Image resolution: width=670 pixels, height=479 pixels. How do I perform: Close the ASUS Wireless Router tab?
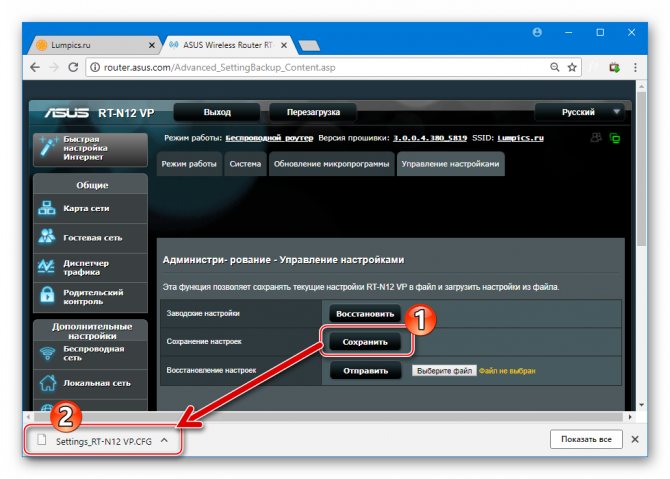284,45
